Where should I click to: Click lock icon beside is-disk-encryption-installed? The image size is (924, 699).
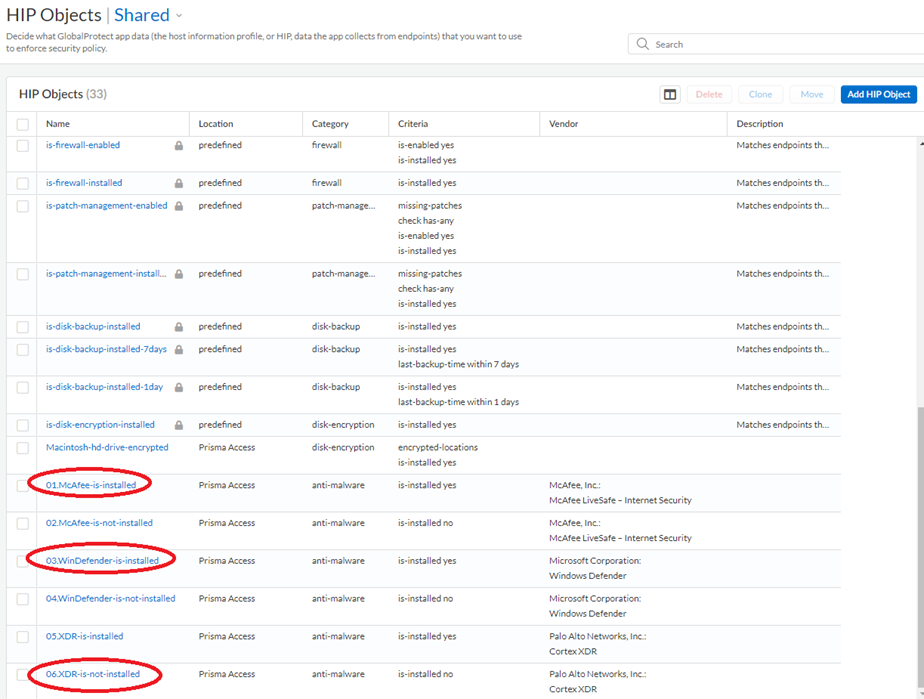(x=179, y=425)
